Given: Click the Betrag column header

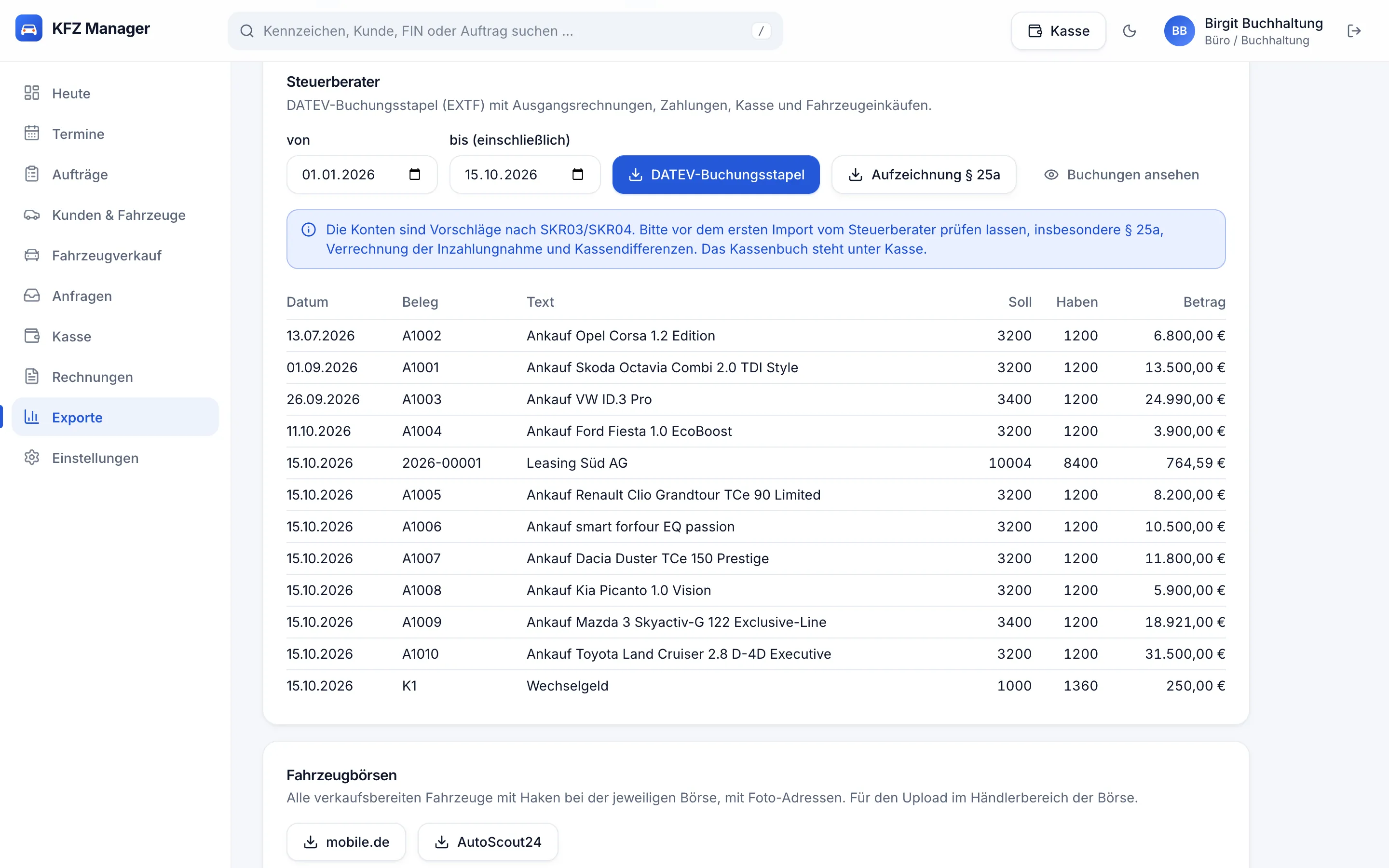Looking at the screenshot, I should (x=1204, y=302).
